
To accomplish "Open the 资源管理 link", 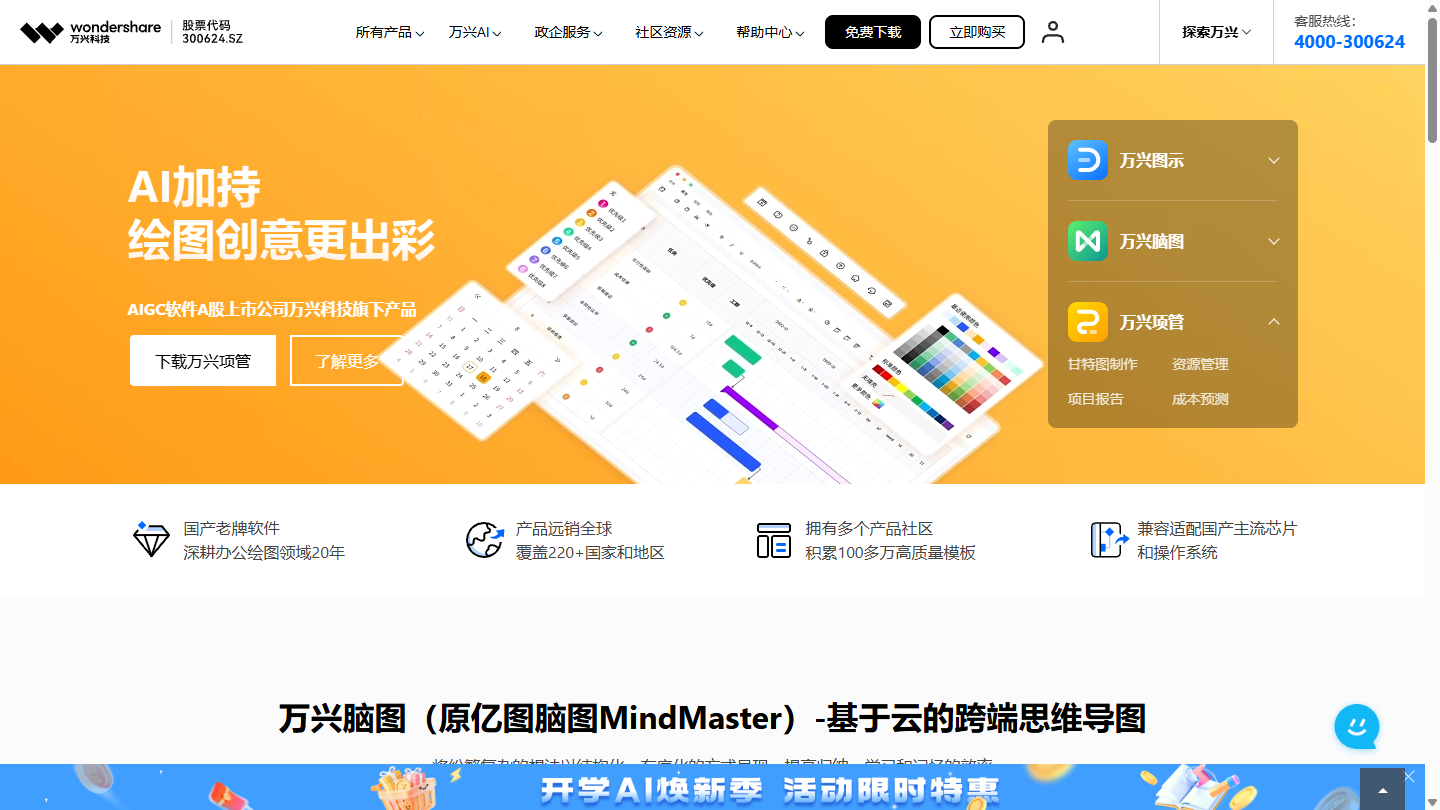I will click(x=1200, y=364).
